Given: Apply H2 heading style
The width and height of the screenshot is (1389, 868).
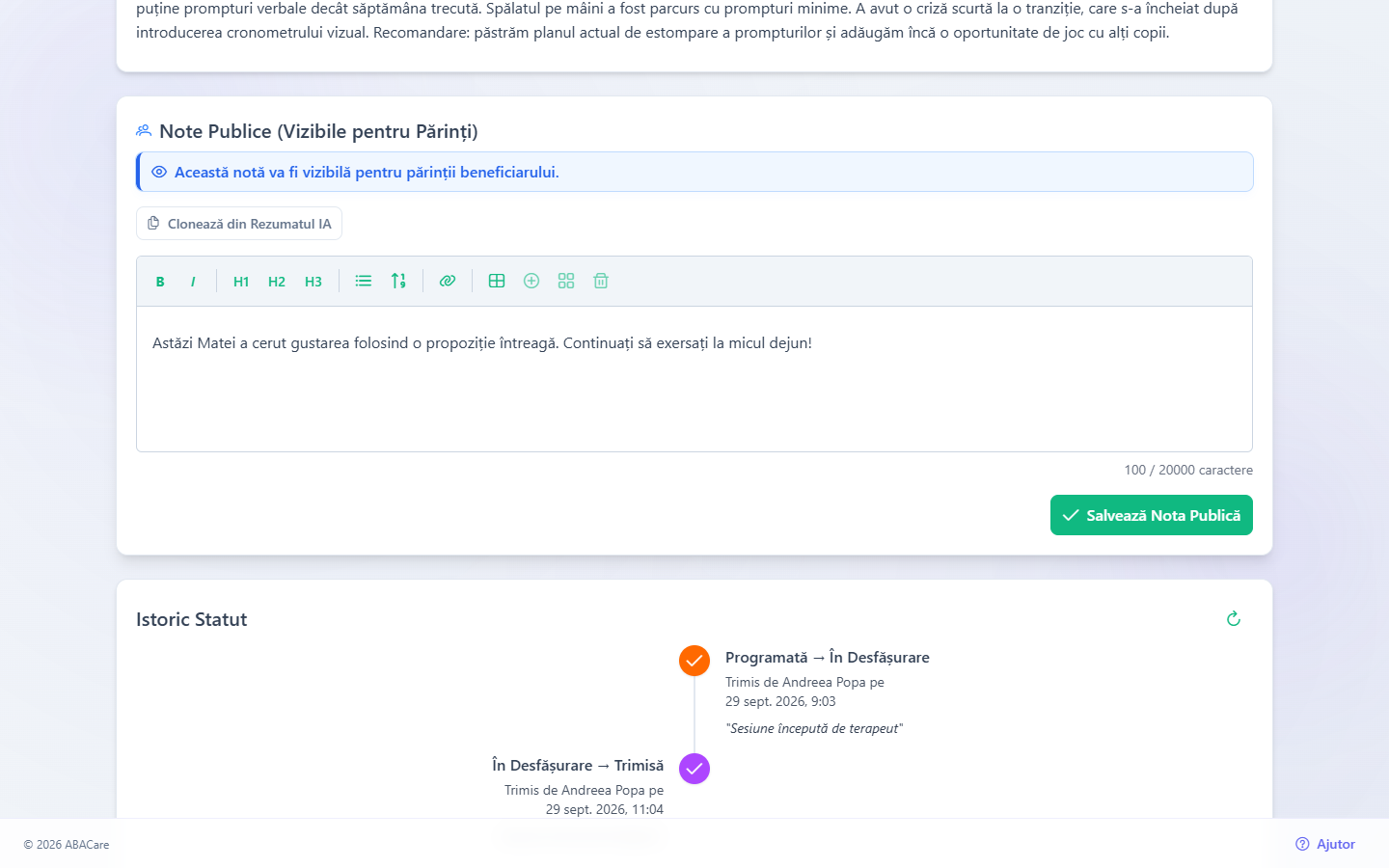Looking at the screenshot, I should 277,282.
